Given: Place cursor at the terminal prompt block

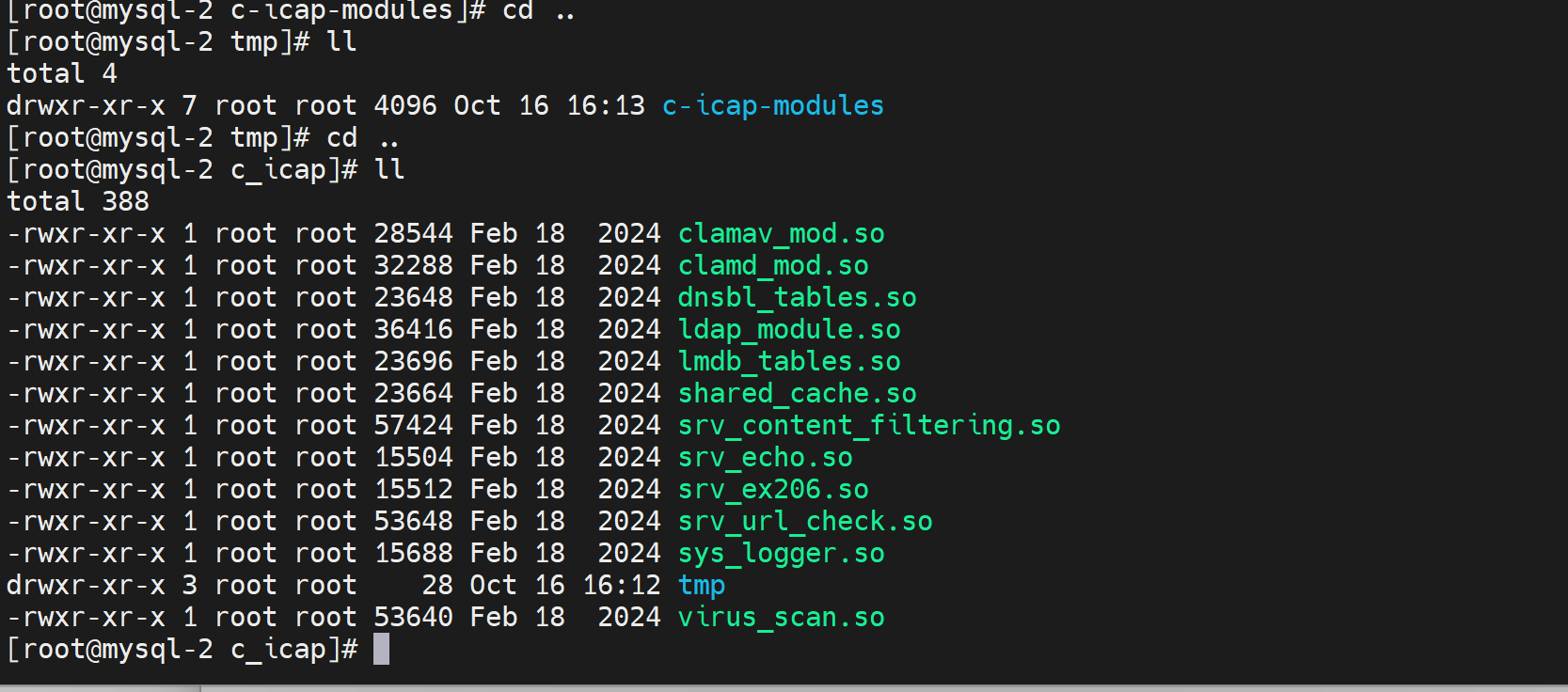Looking at the screenshot, I should coord(381,650).
